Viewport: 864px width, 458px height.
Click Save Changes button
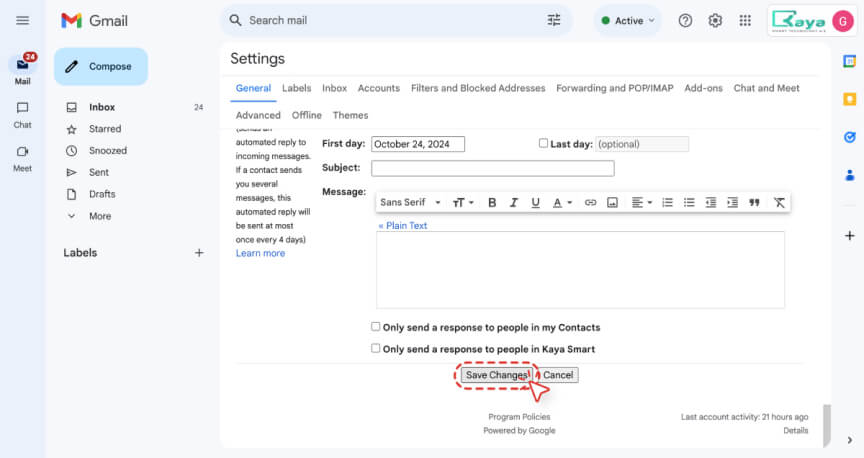coord(496,375)
